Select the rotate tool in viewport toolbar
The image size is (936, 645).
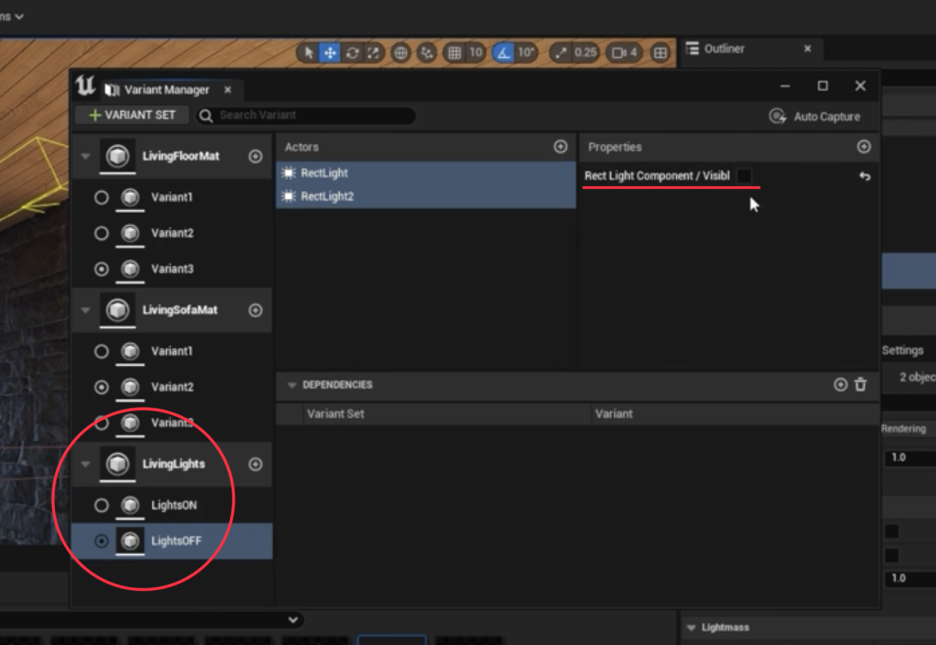352,53
